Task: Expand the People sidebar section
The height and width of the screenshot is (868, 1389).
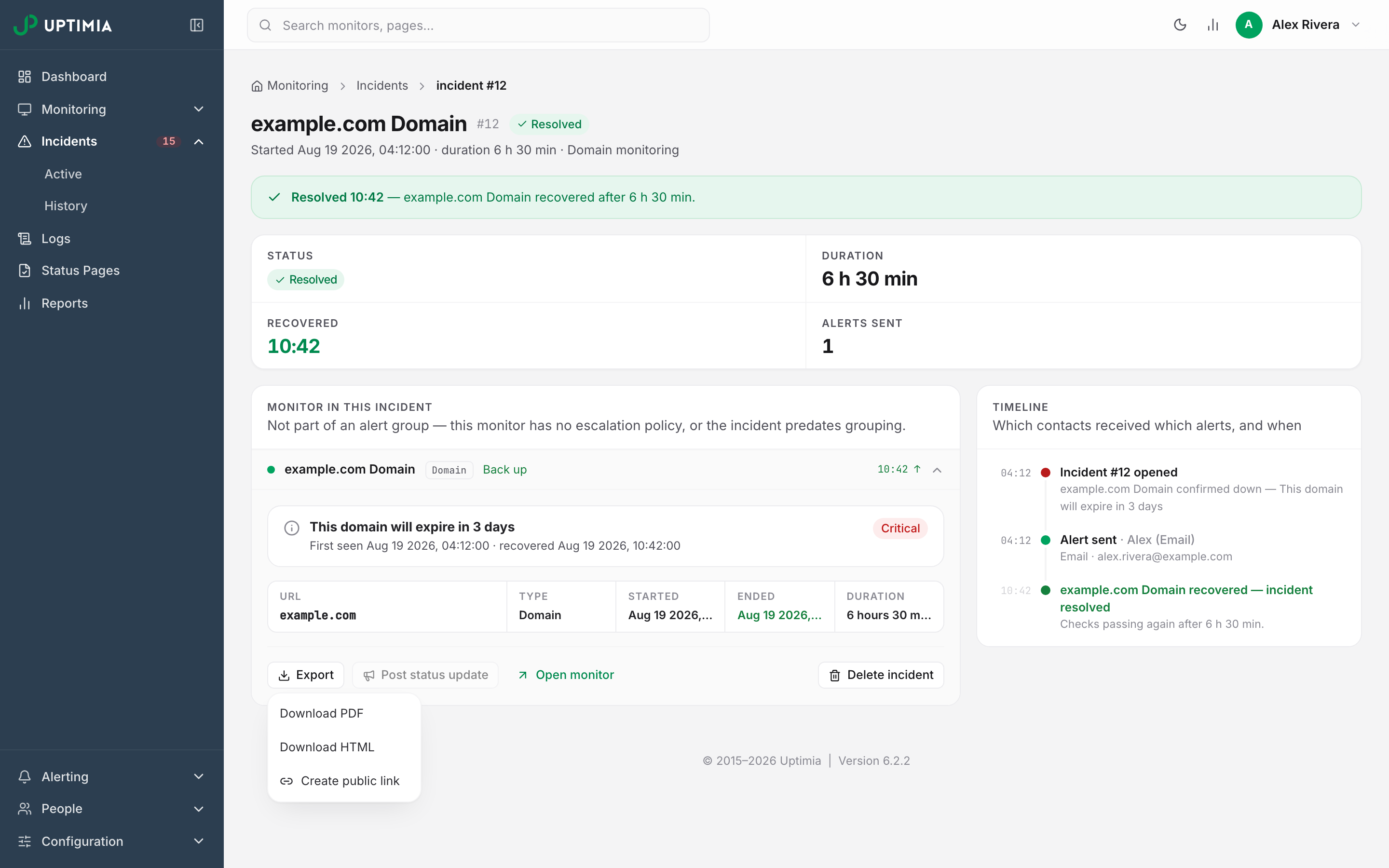Action: click(x=199, y=809)
